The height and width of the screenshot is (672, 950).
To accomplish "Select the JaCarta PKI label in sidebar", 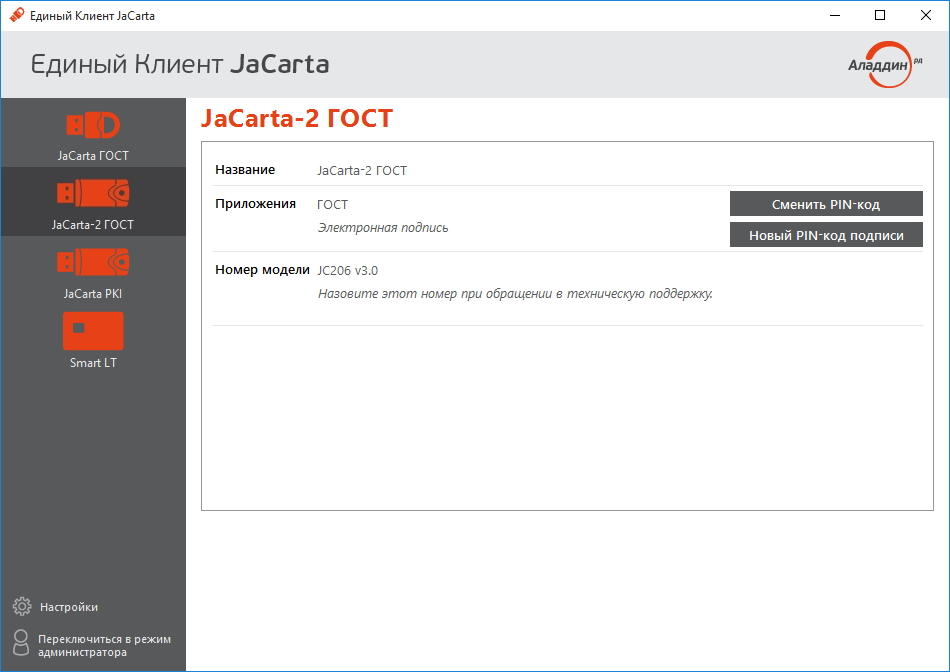I will 93,294.
